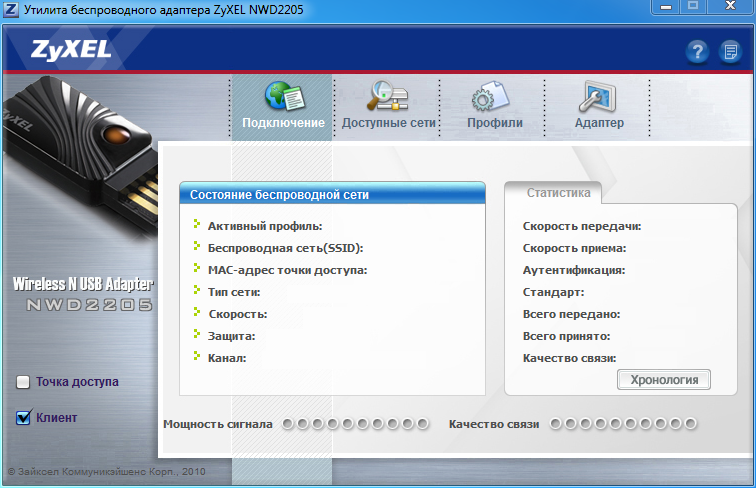
Task: Click the Хронология button
Action: tap(664, 380)
